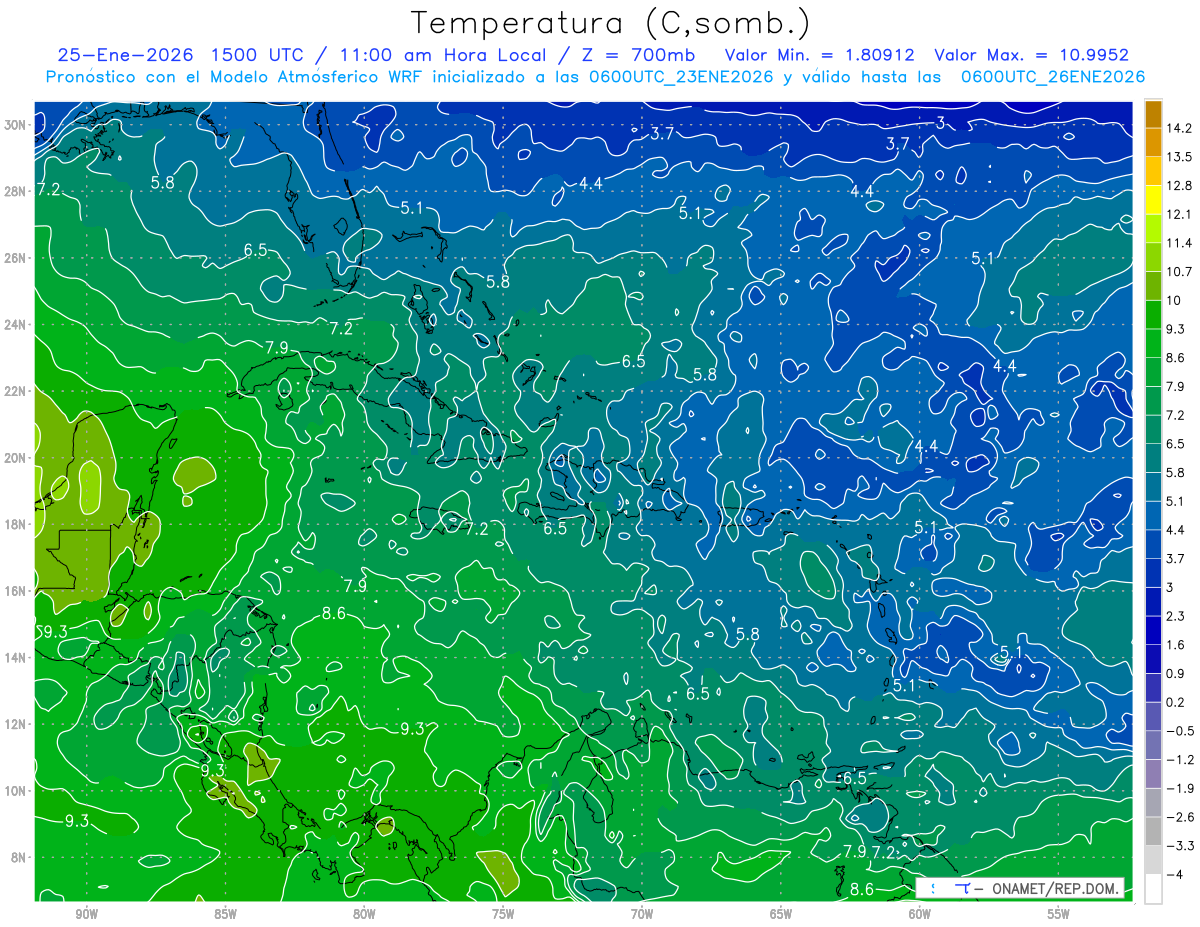Click the '12N' latitude axis label

[17, 724]
